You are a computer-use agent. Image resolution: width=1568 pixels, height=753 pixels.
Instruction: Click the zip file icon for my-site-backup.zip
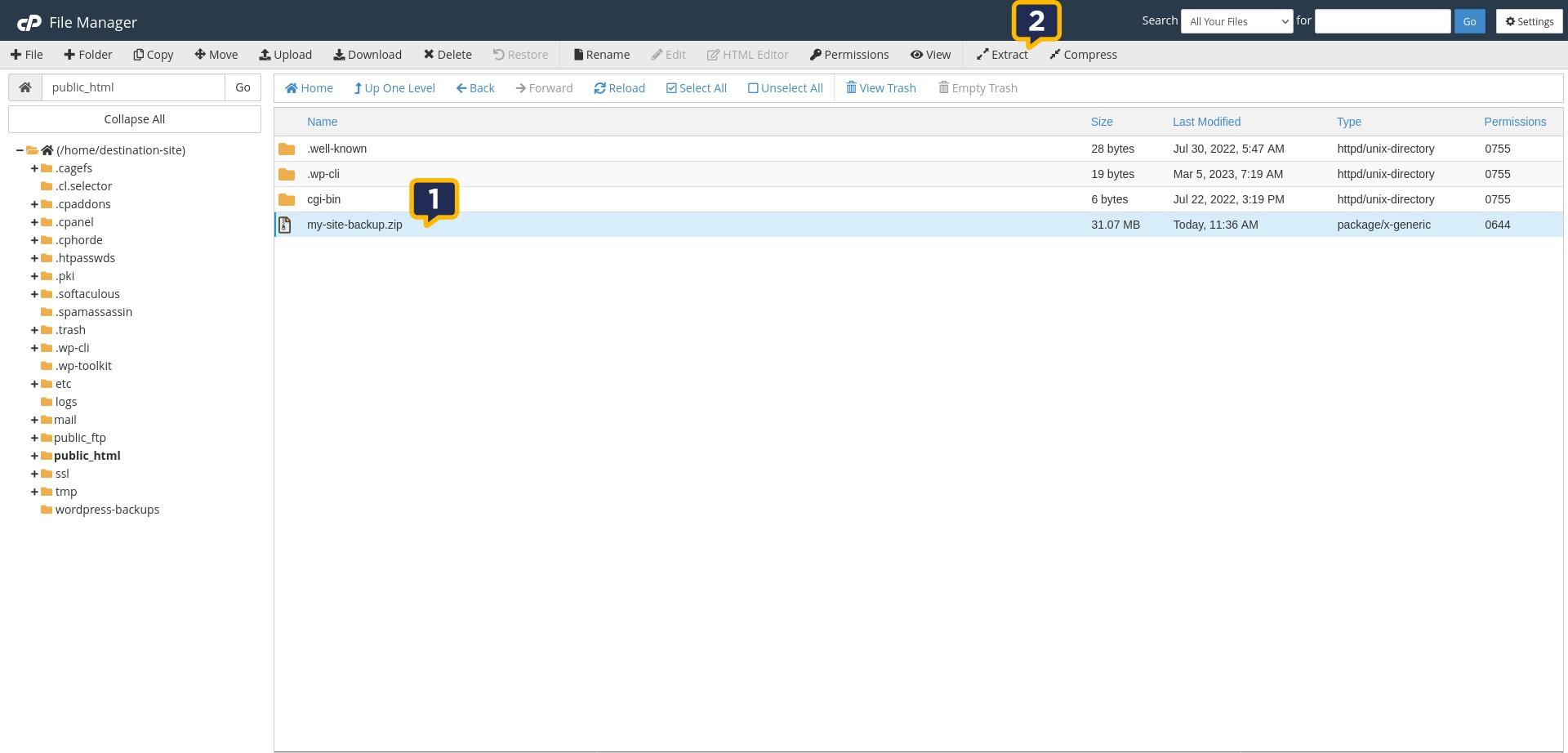(285, 225)
